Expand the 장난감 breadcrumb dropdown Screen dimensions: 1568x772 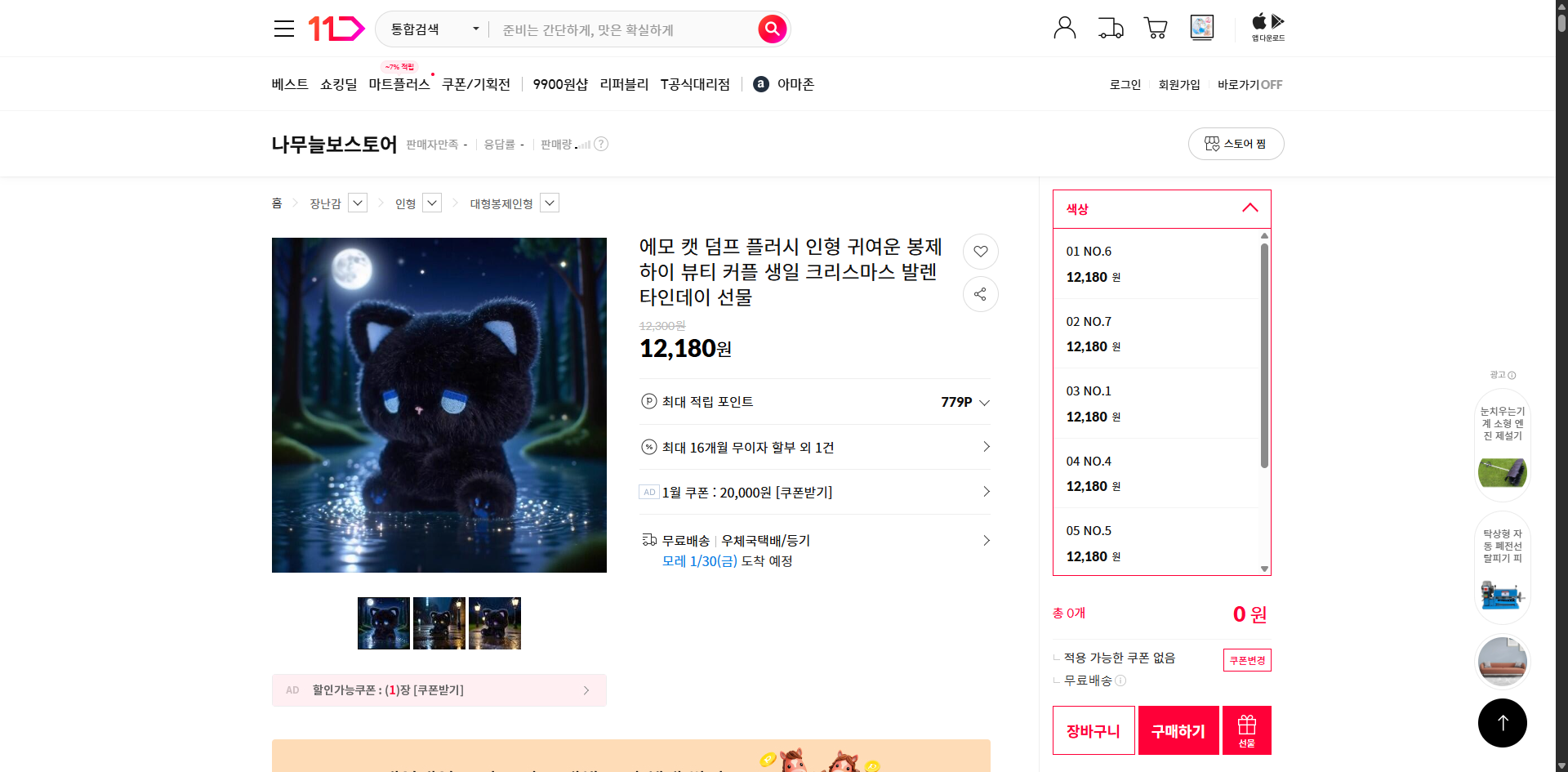tap(357, 203)
